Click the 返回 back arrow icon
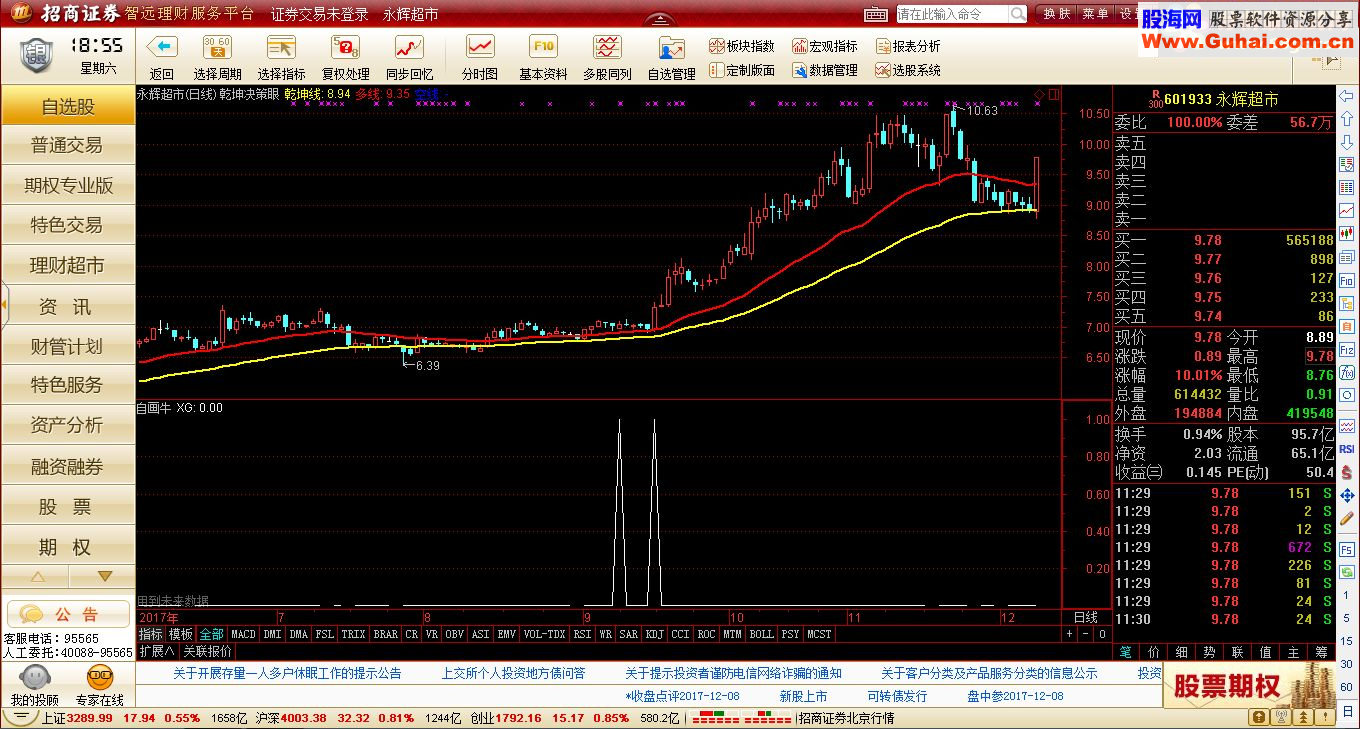1360x729 pixels. coord(161,47)
